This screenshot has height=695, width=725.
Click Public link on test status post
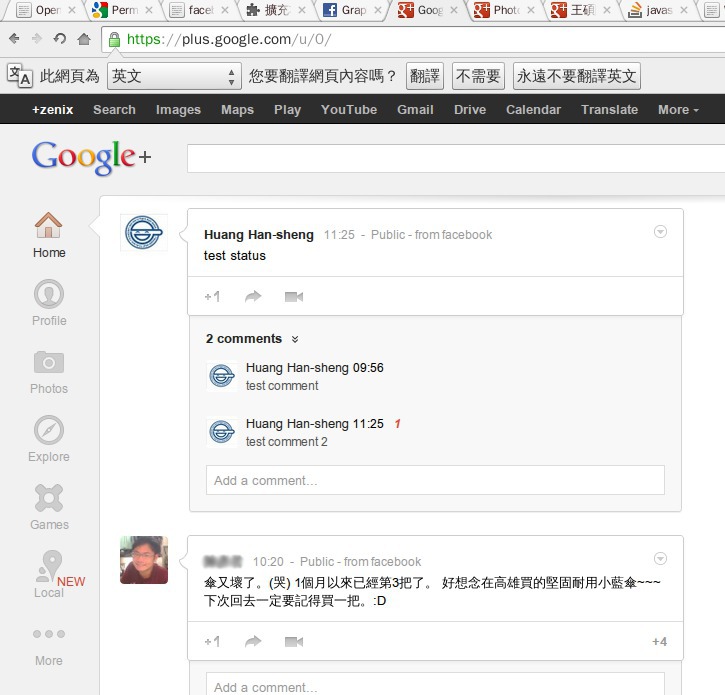pyautogui.click(x=388, y=235)
